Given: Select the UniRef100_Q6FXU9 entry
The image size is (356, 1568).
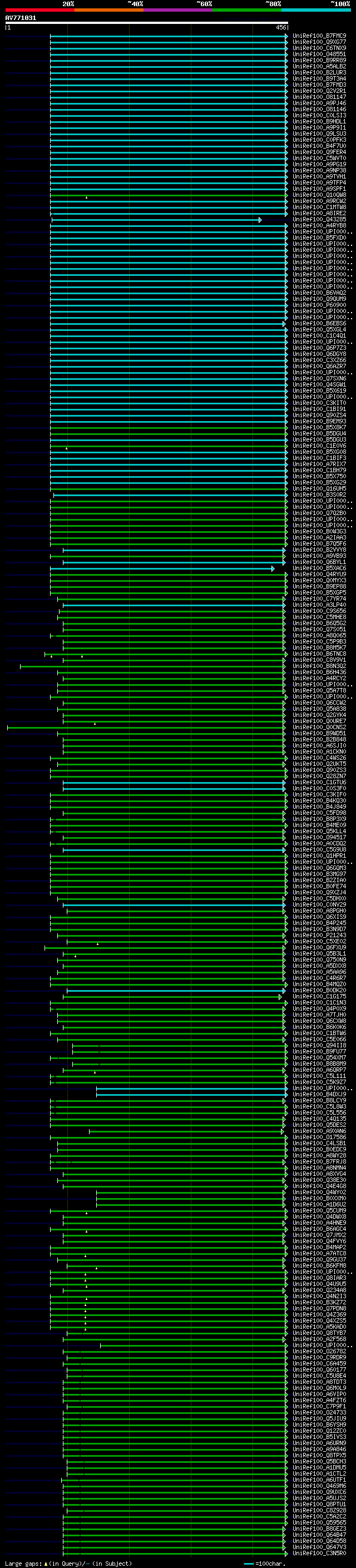Looking at the screenshot, I should 319,947.
